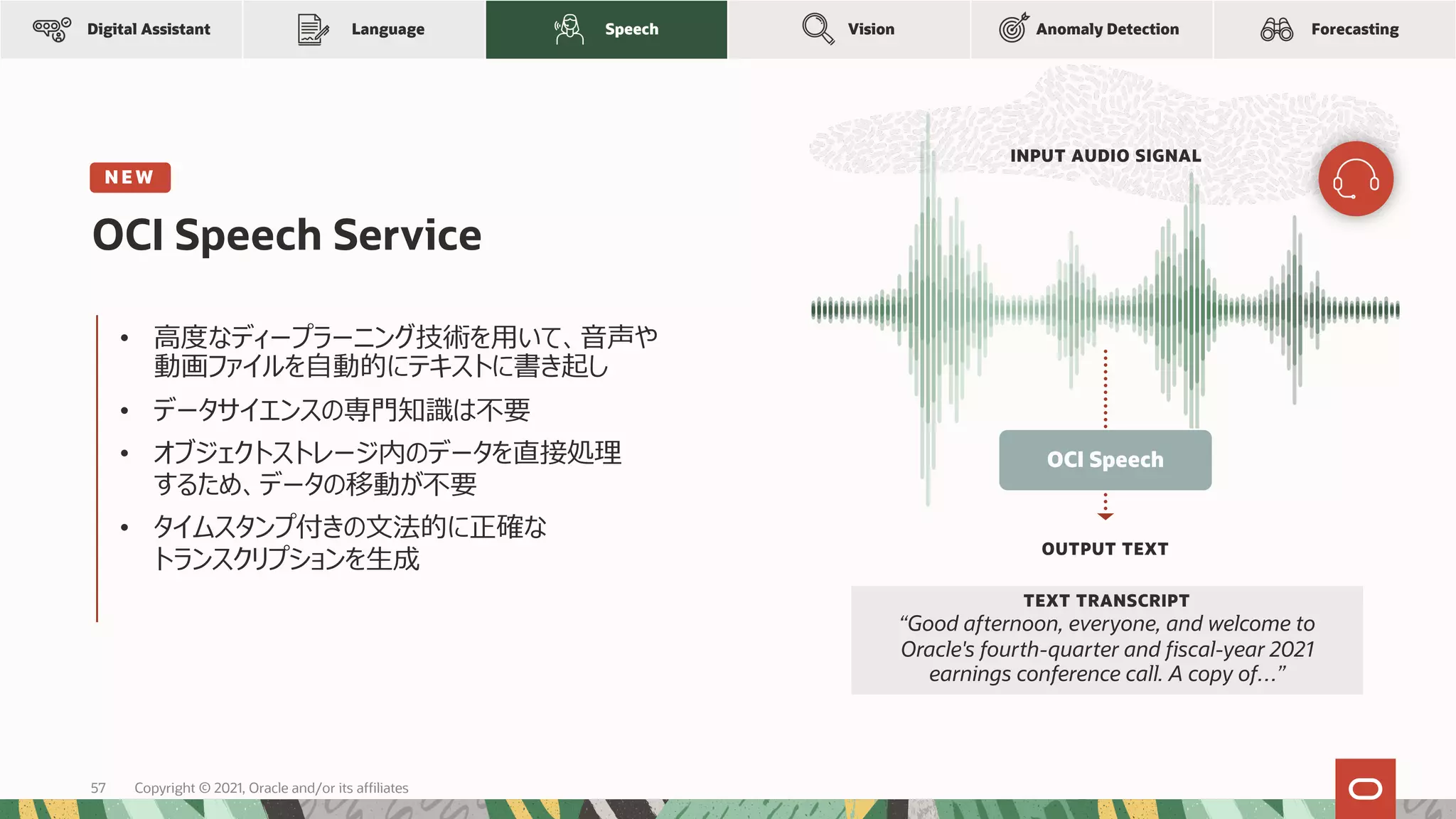Go to the Vision tab
Viewport: 1456px width, 819px height.
tap(849, 29)
